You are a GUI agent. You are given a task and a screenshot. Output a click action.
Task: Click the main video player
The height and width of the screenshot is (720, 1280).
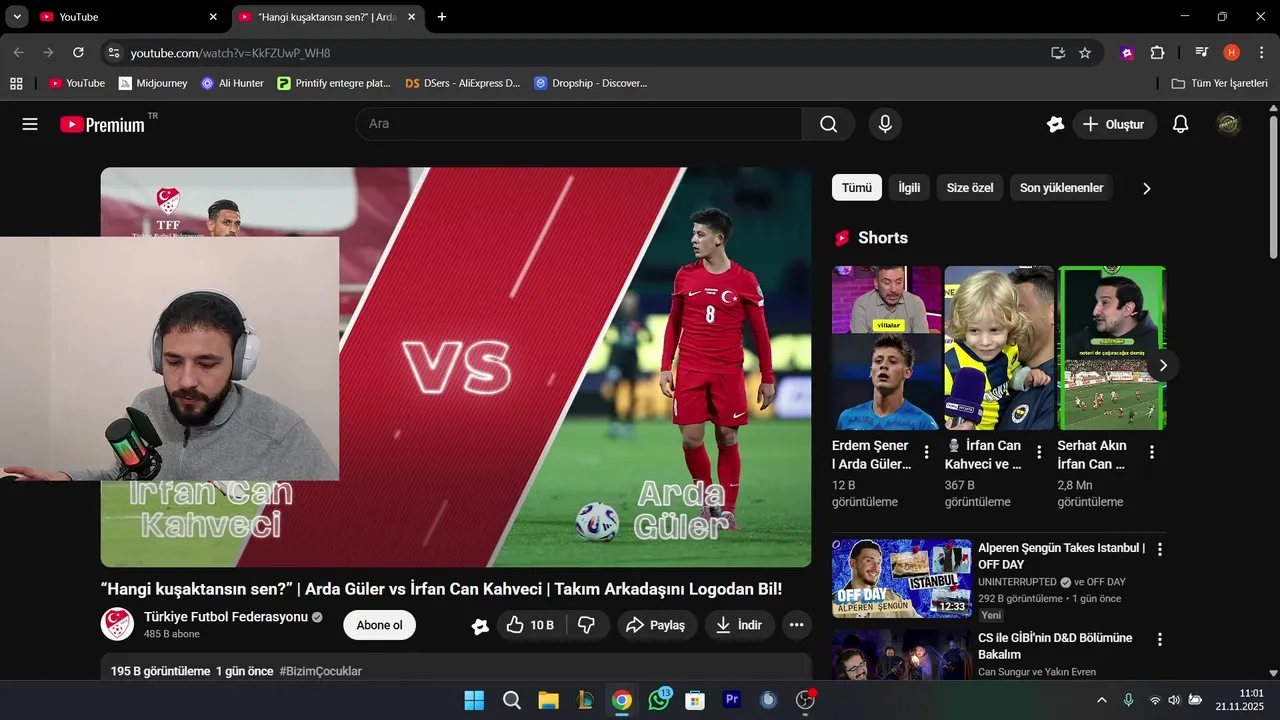[456, 367]
